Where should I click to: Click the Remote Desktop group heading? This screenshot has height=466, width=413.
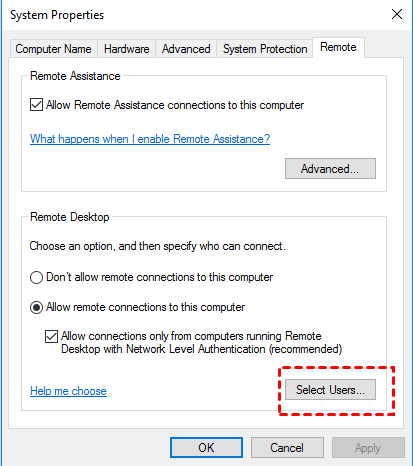70,217
